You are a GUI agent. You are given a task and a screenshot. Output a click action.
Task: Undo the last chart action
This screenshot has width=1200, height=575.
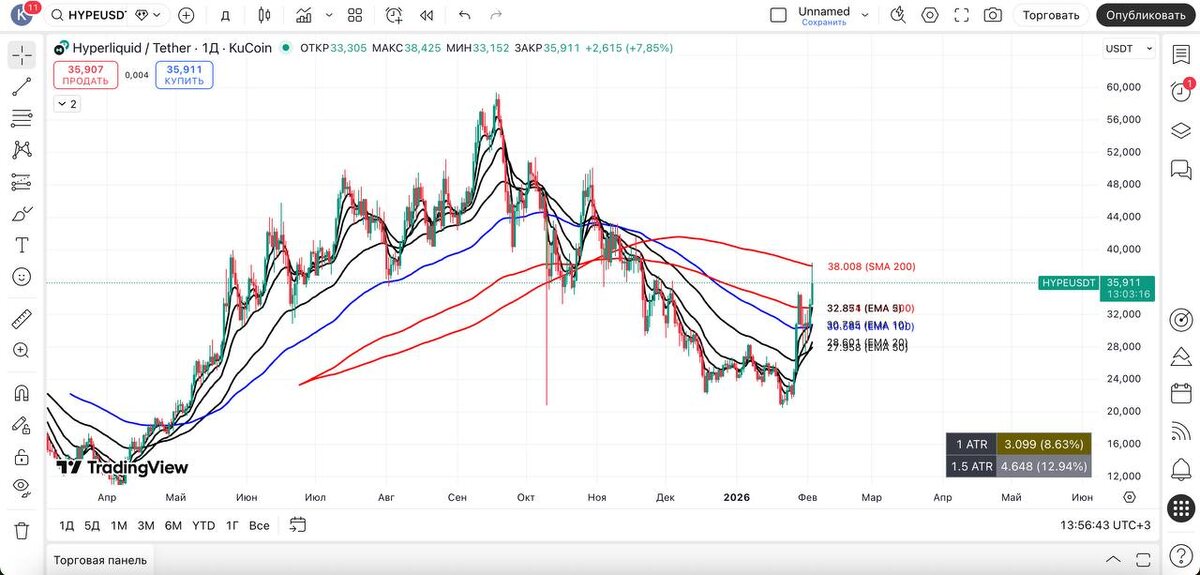pos(464,15)
